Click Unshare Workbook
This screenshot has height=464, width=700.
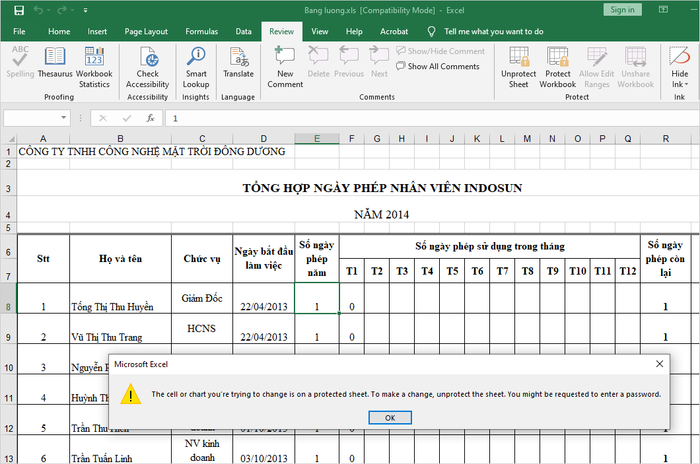(x=635, y=67)
